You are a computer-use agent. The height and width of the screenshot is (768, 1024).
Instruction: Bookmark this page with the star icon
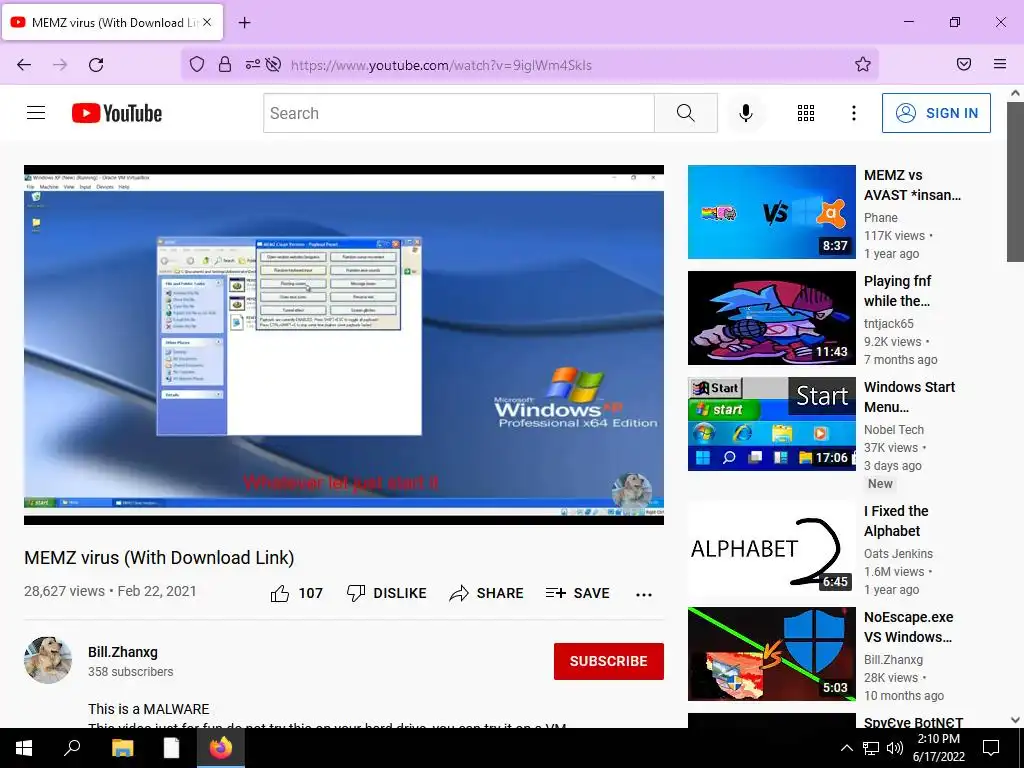point(863,64)
